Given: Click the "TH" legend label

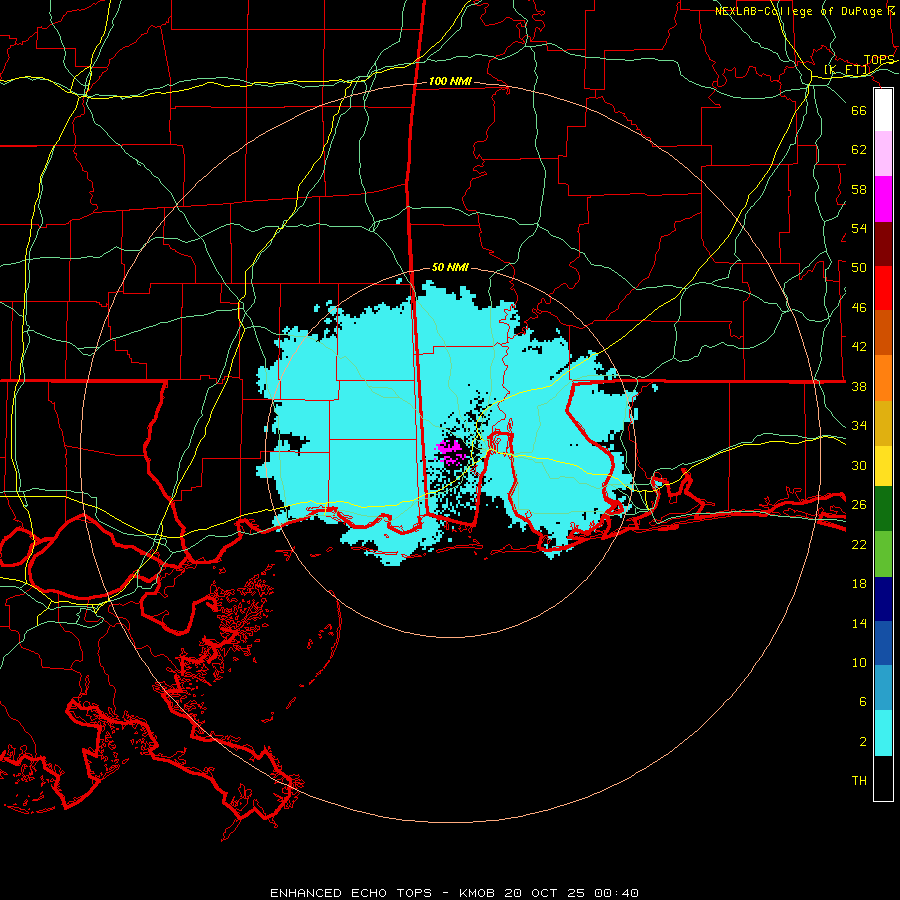Looking at the screenshot, I should [x=859, y=781].
